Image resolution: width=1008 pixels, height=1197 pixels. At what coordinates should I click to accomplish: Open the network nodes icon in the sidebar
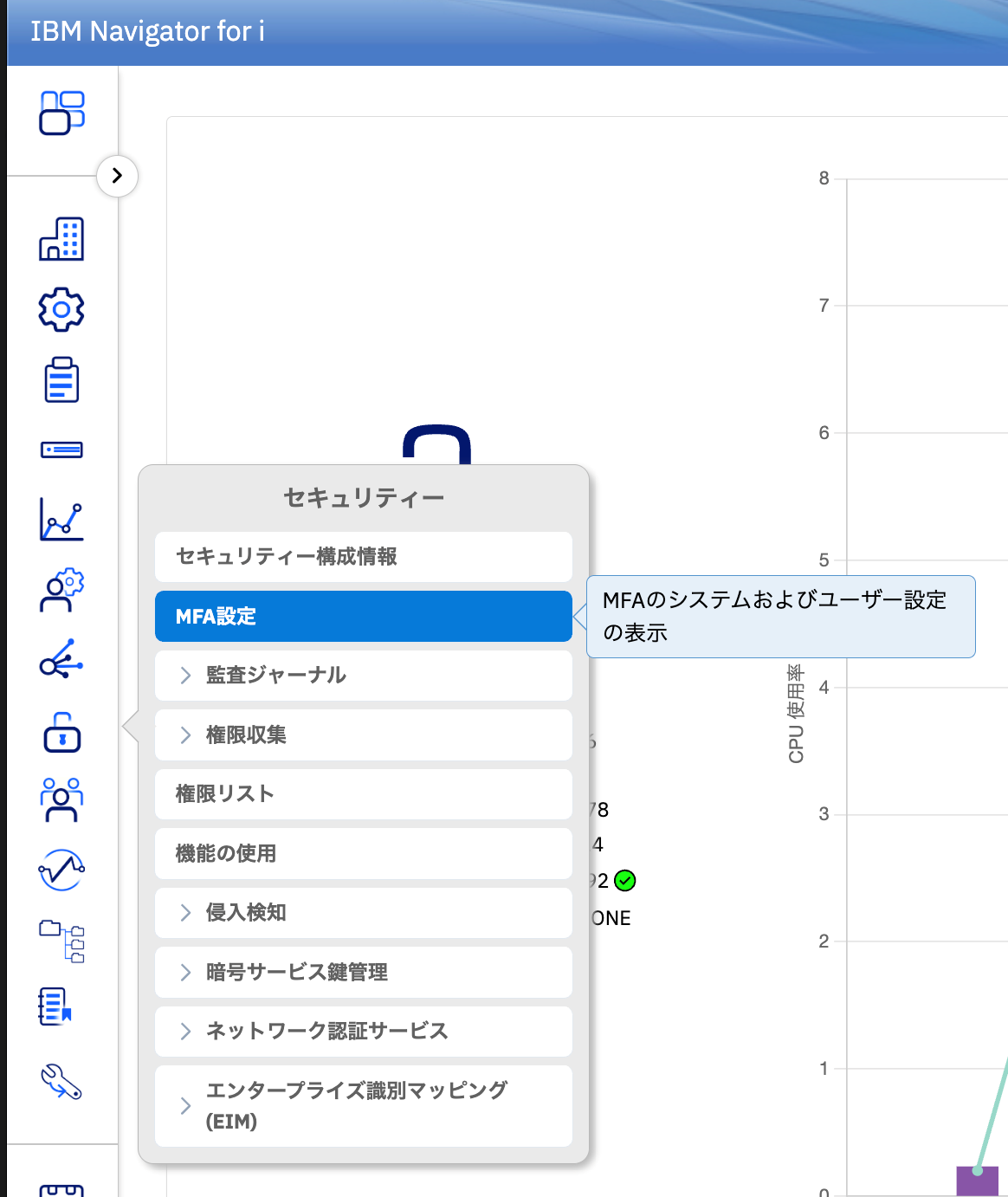[x=61, y=660]
